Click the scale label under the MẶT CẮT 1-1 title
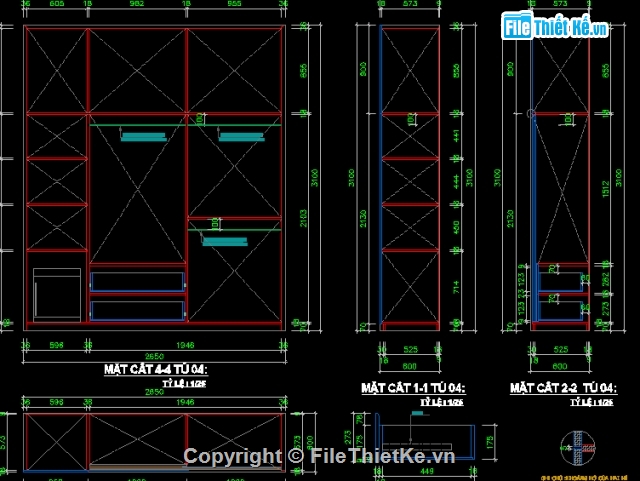This screenshot has width=640, height=481. [442, 402]
